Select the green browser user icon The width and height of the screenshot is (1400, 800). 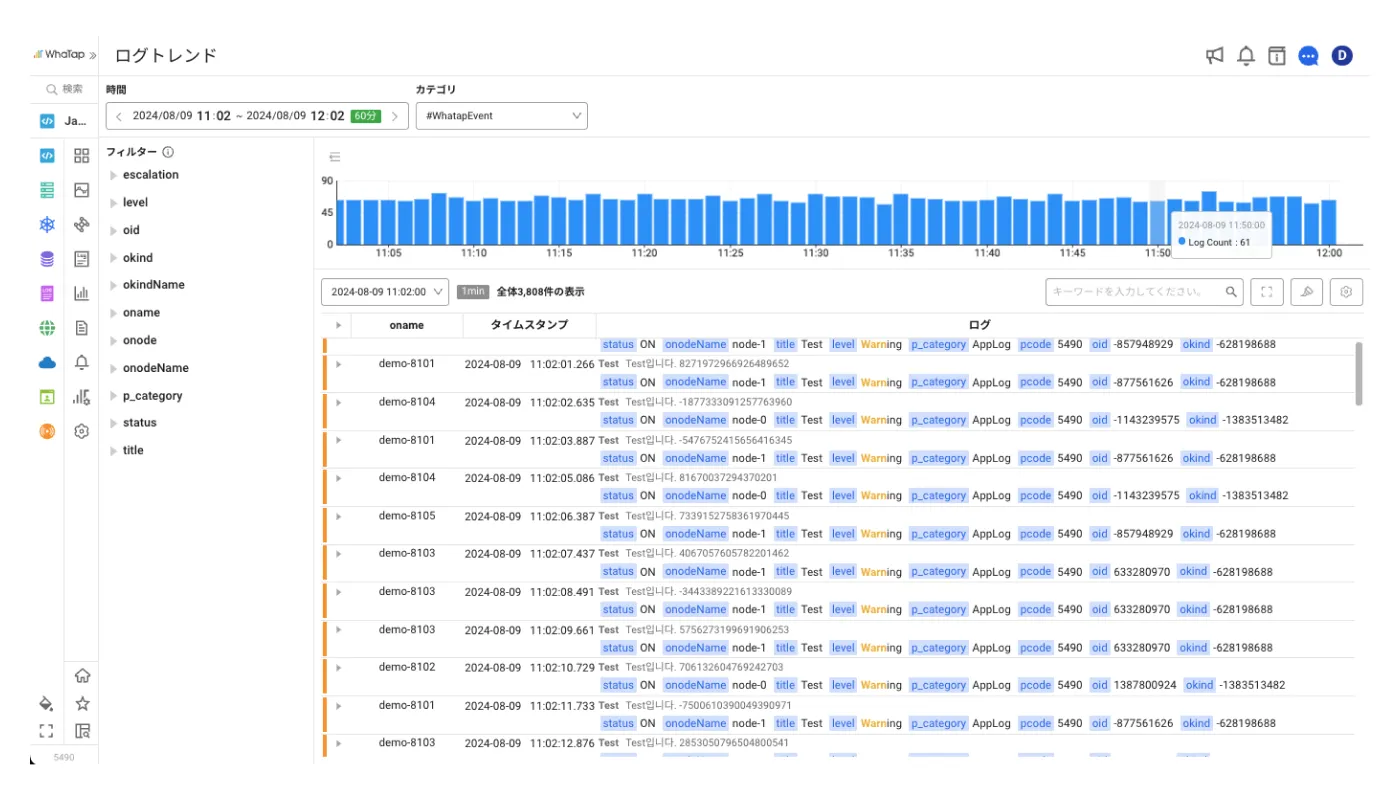point(47,397)
